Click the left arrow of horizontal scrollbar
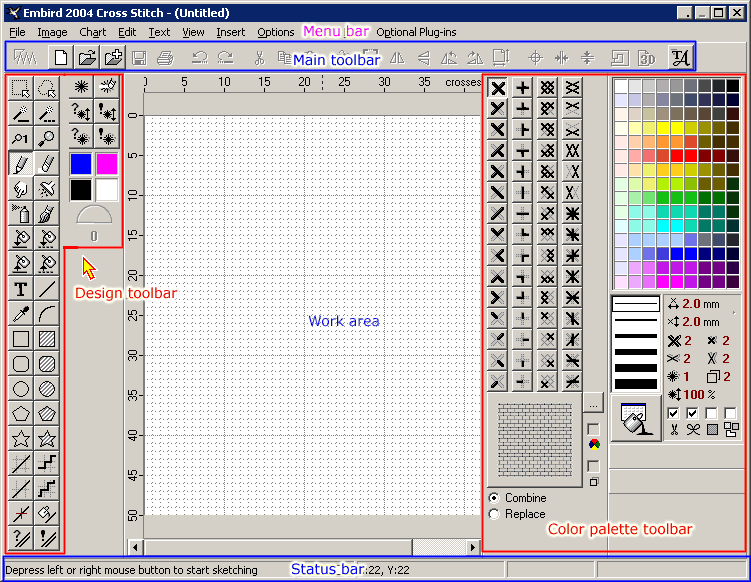751x582 pixels. 136,547
